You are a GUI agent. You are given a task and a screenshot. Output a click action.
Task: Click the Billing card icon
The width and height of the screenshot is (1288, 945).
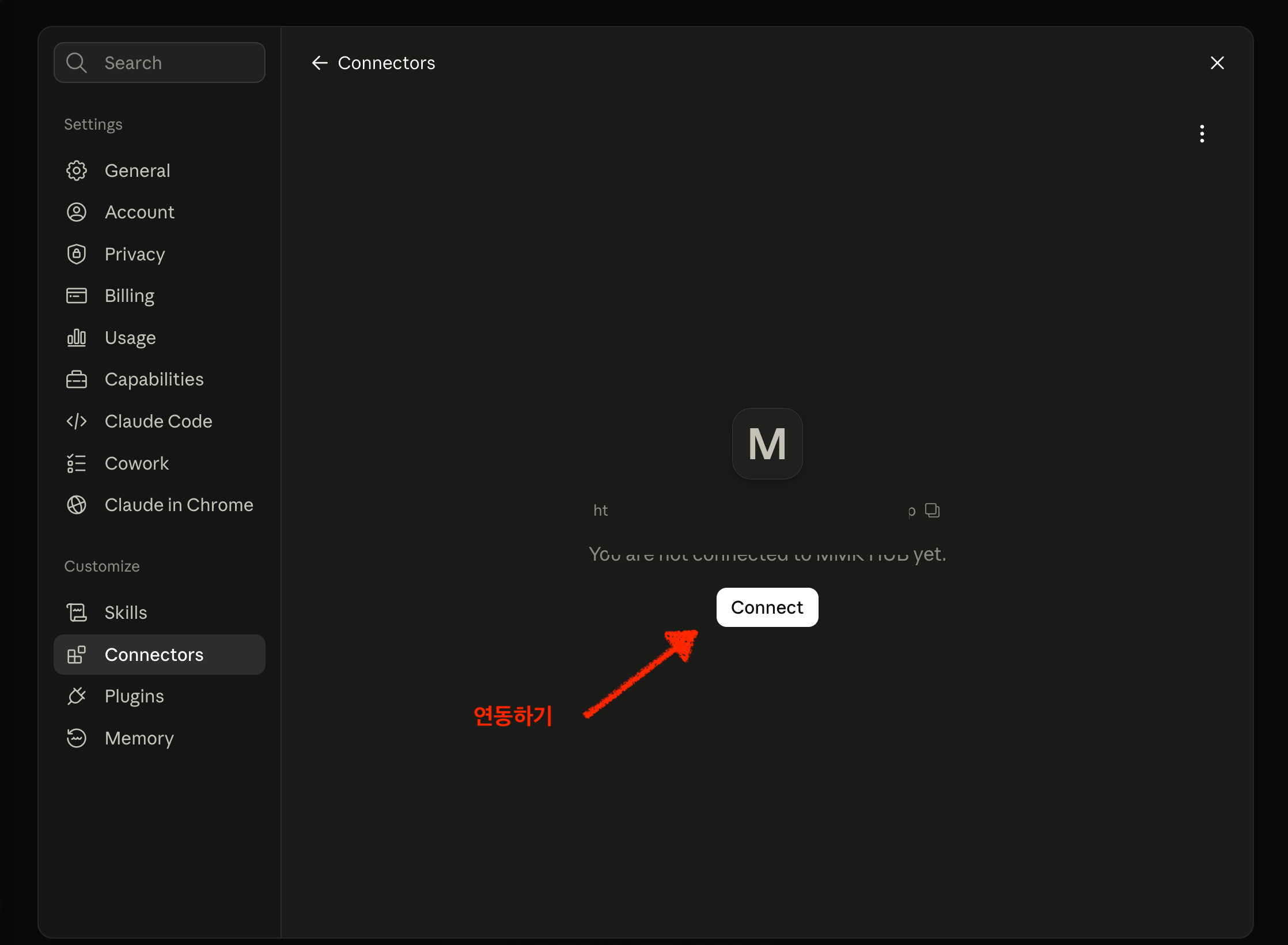77,296
